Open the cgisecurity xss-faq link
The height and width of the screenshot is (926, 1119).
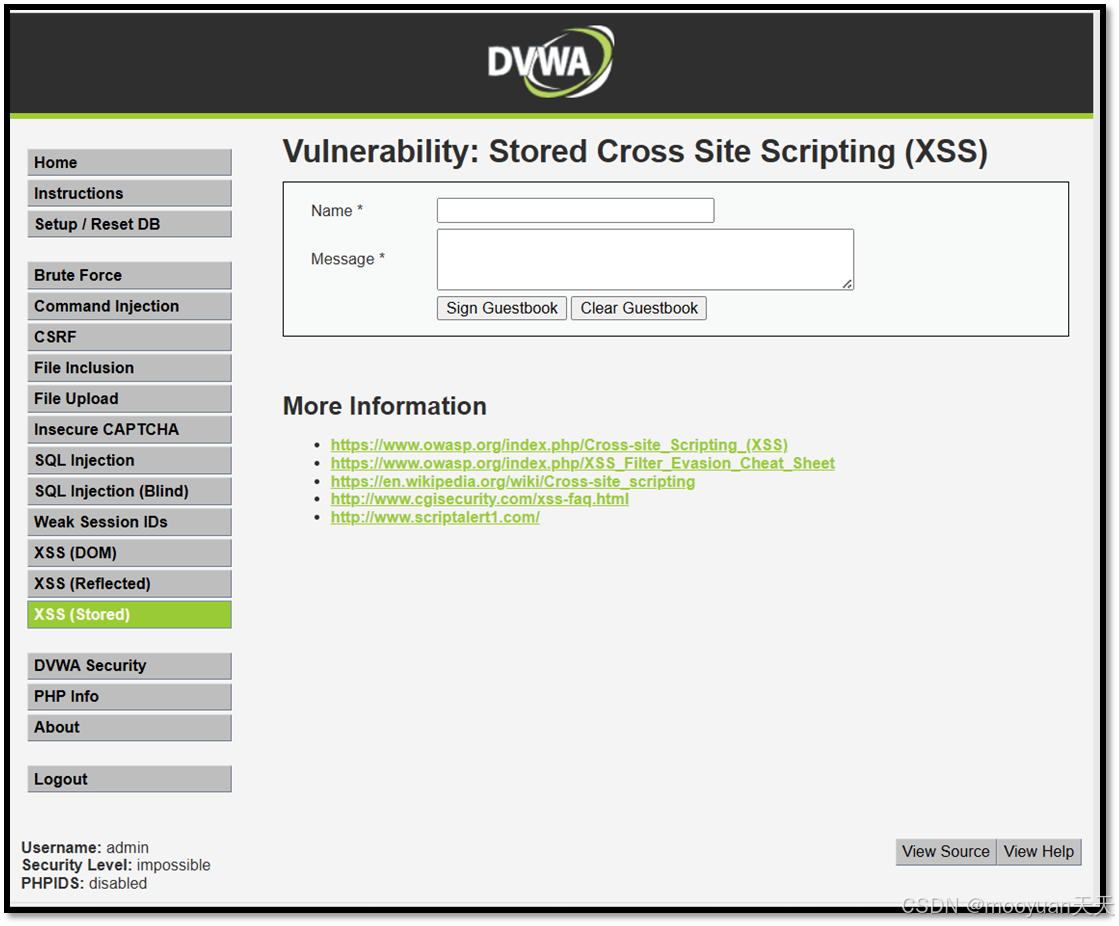tap(480, 499)
